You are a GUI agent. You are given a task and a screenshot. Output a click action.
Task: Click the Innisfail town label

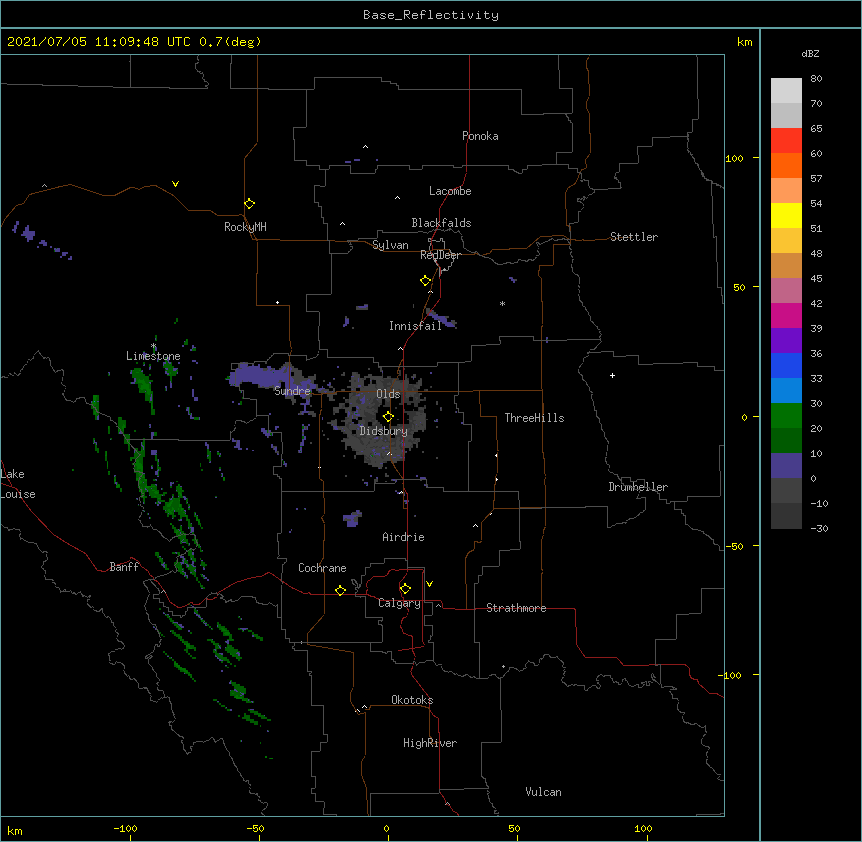pyautogui.click(x=415, y=326)
